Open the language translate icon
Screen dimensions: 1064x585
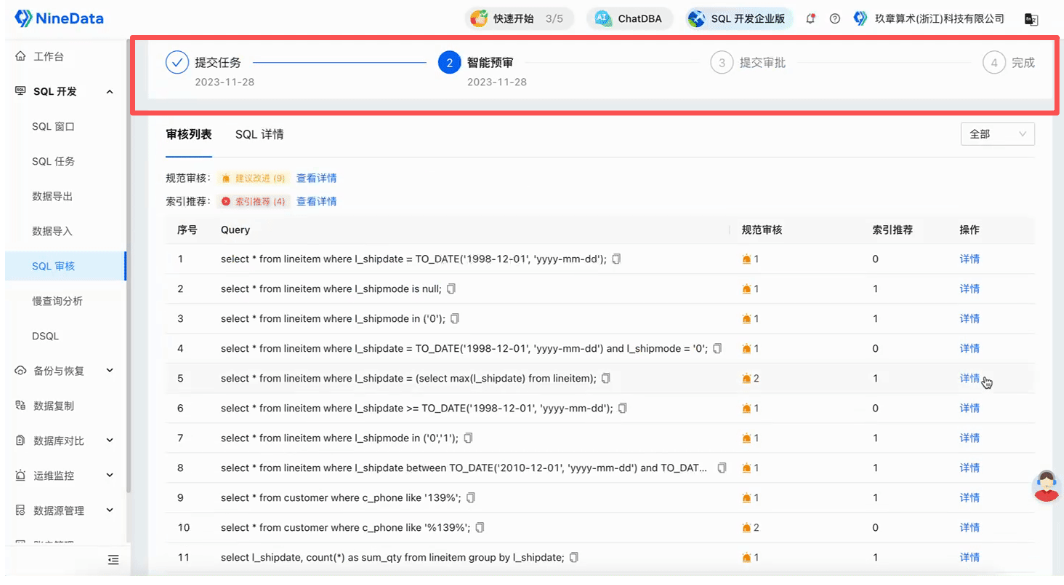tap(1031, 19)
